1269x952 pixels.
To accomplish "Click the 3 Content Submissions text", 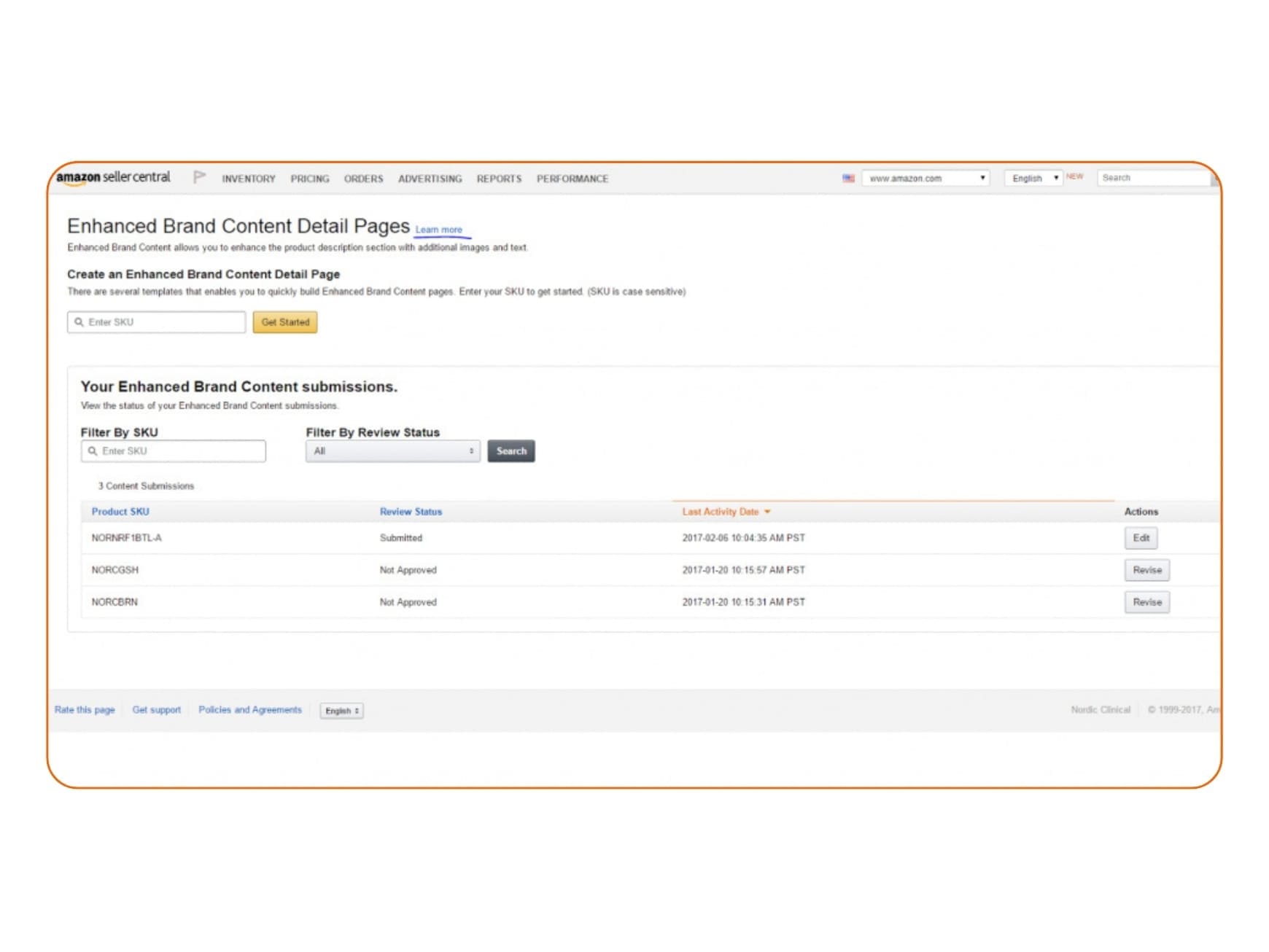I will tap(146, 486).
